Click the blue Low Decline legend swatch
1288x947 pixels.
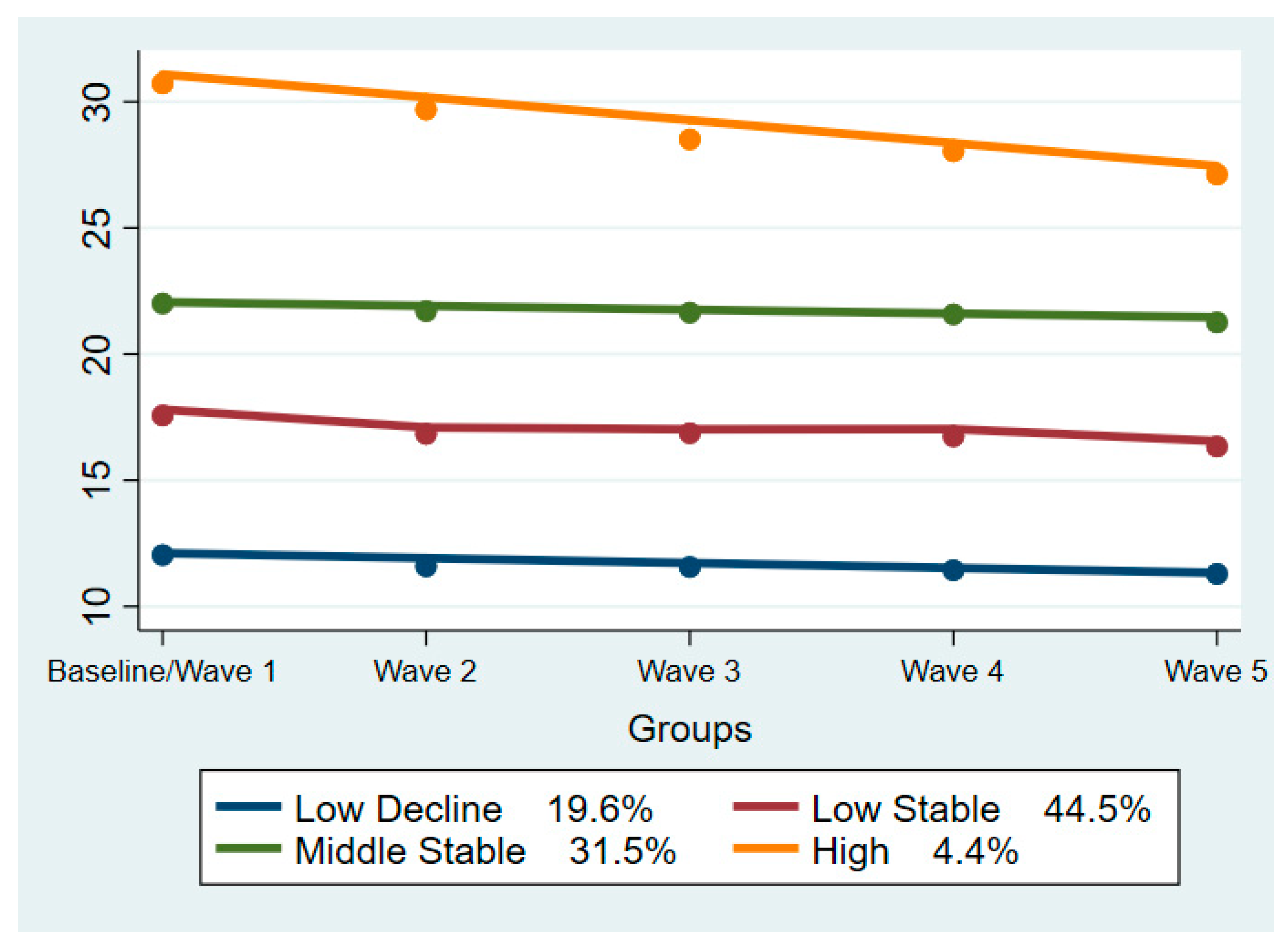click(248, 808)
